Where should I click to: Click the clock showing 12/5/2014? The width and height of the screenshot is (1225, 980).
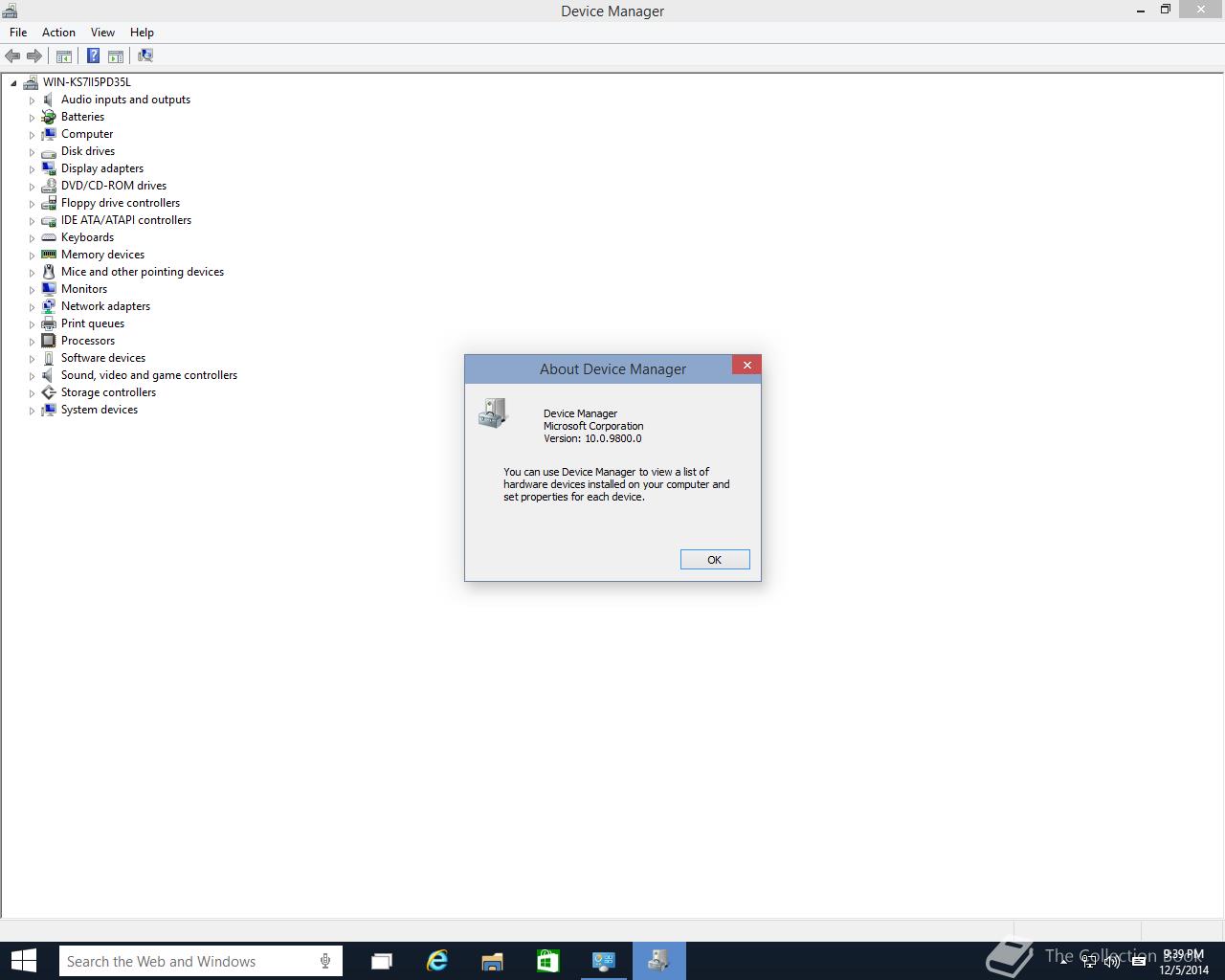click(1184, 962)
